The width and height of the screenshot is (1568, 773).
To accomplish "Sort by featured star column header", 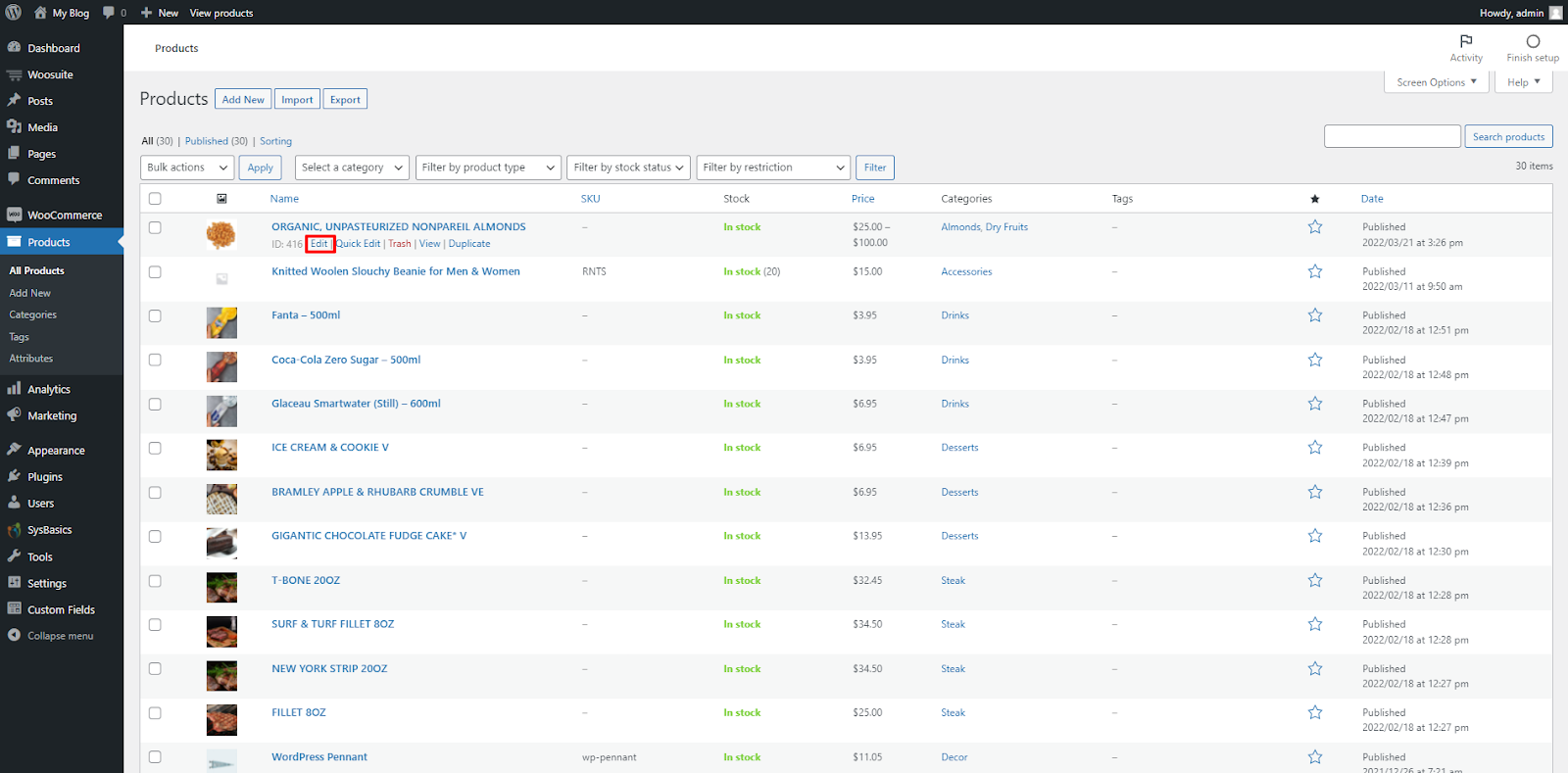I will (x=1314, y=199).
